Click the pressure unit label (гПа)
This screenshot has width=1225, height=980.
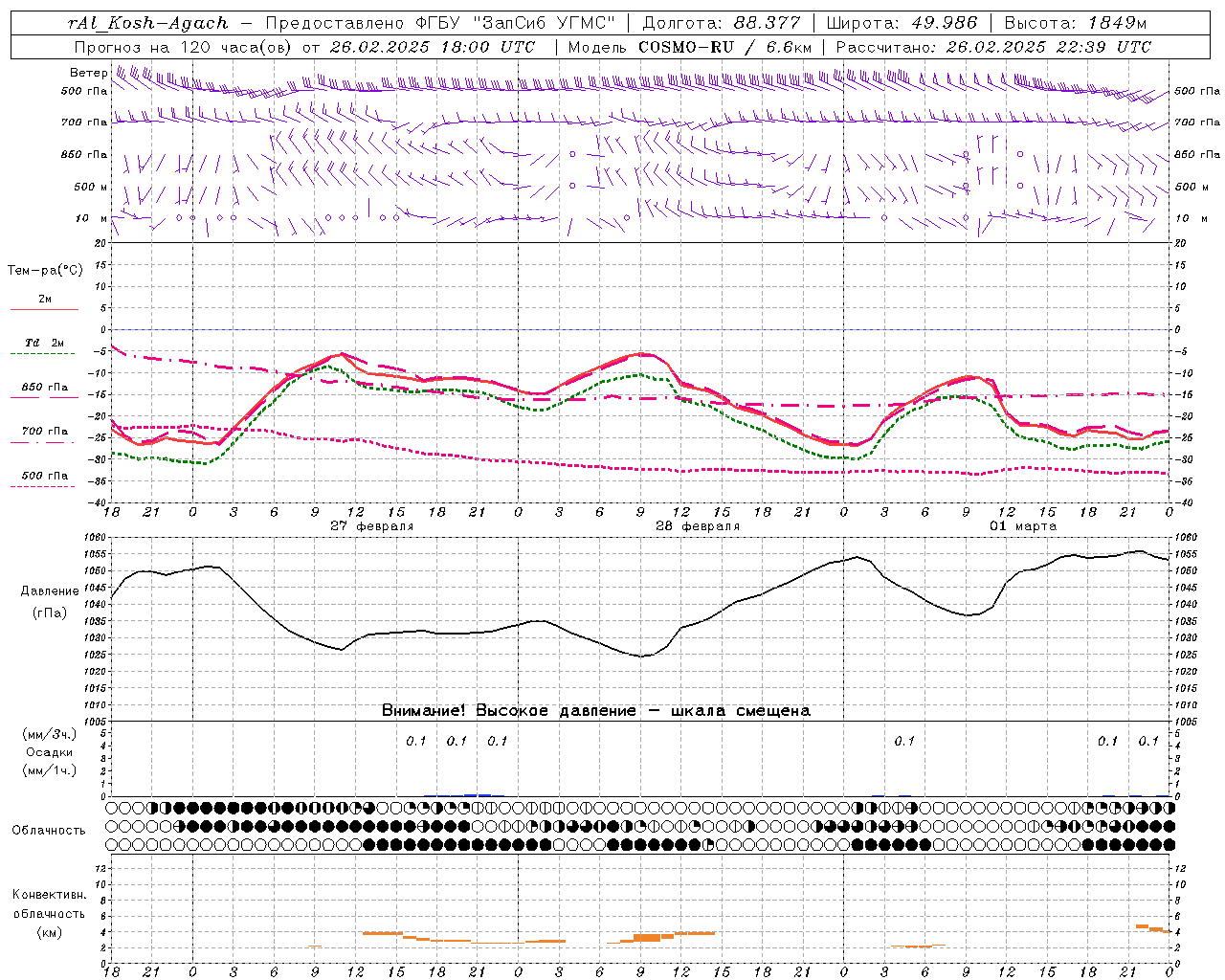point(50,612)
